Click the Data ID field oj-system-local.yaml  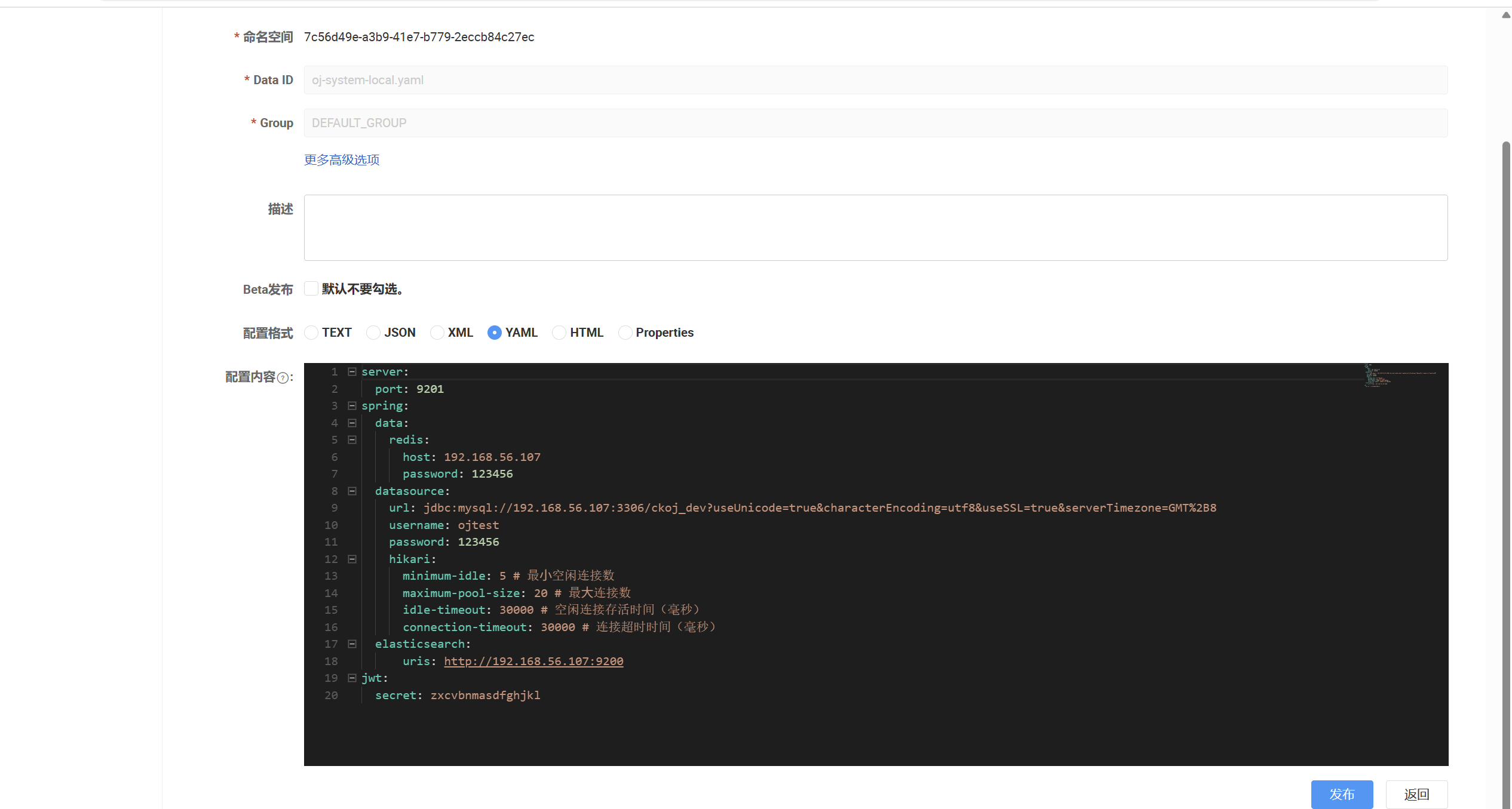tap(876, 80)
